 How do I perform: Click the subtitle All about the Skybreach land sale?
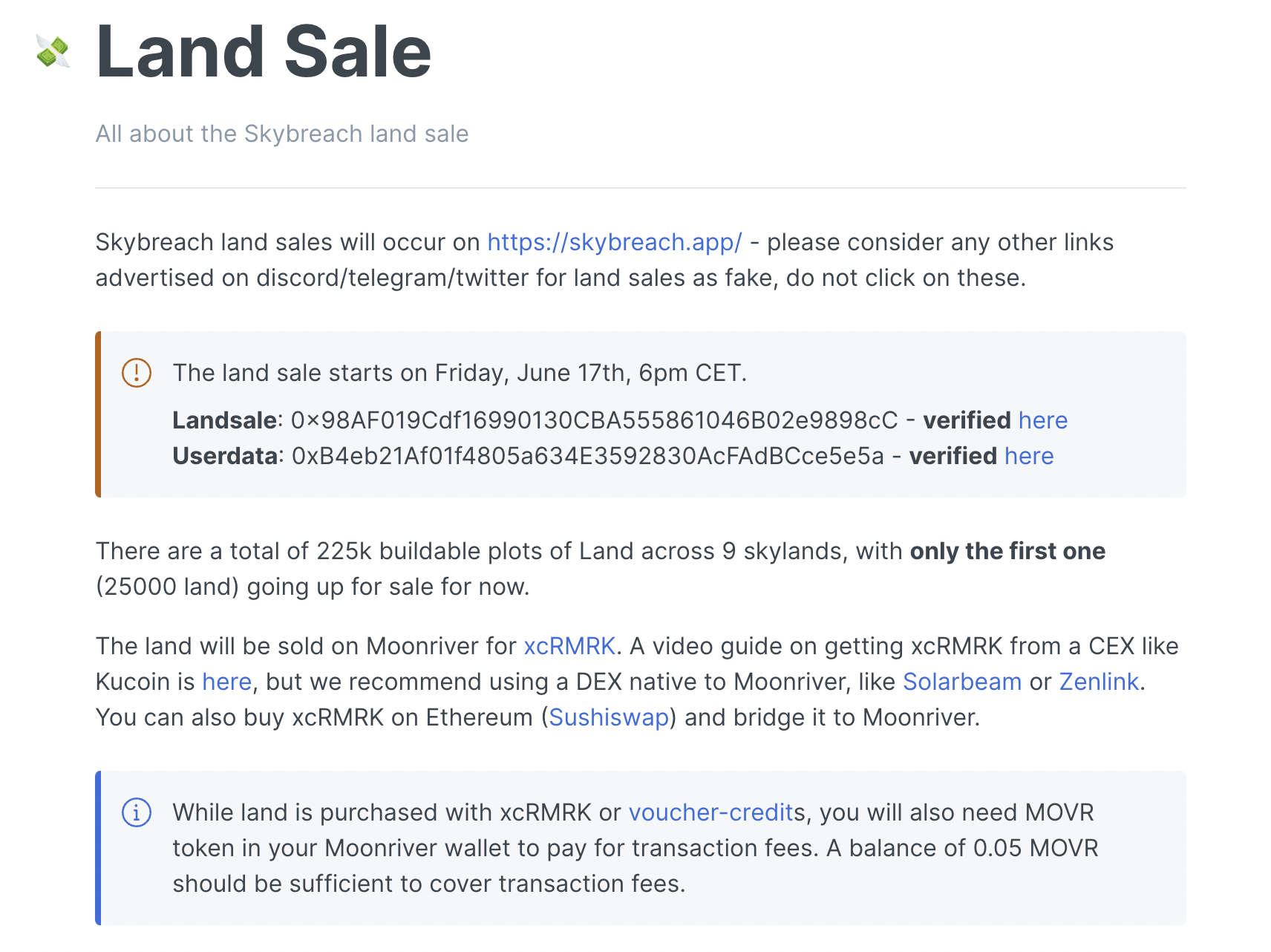282,134
